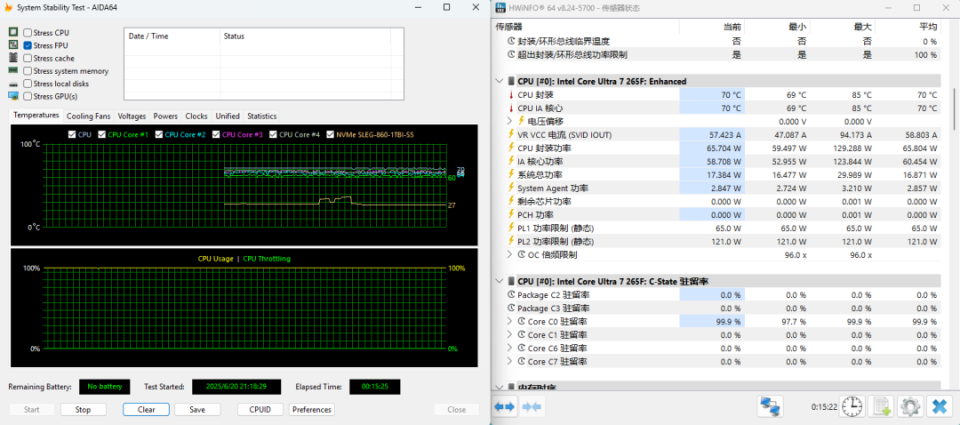
Task: Enable Stress local disks checkbox
Action: coord(28,84)
